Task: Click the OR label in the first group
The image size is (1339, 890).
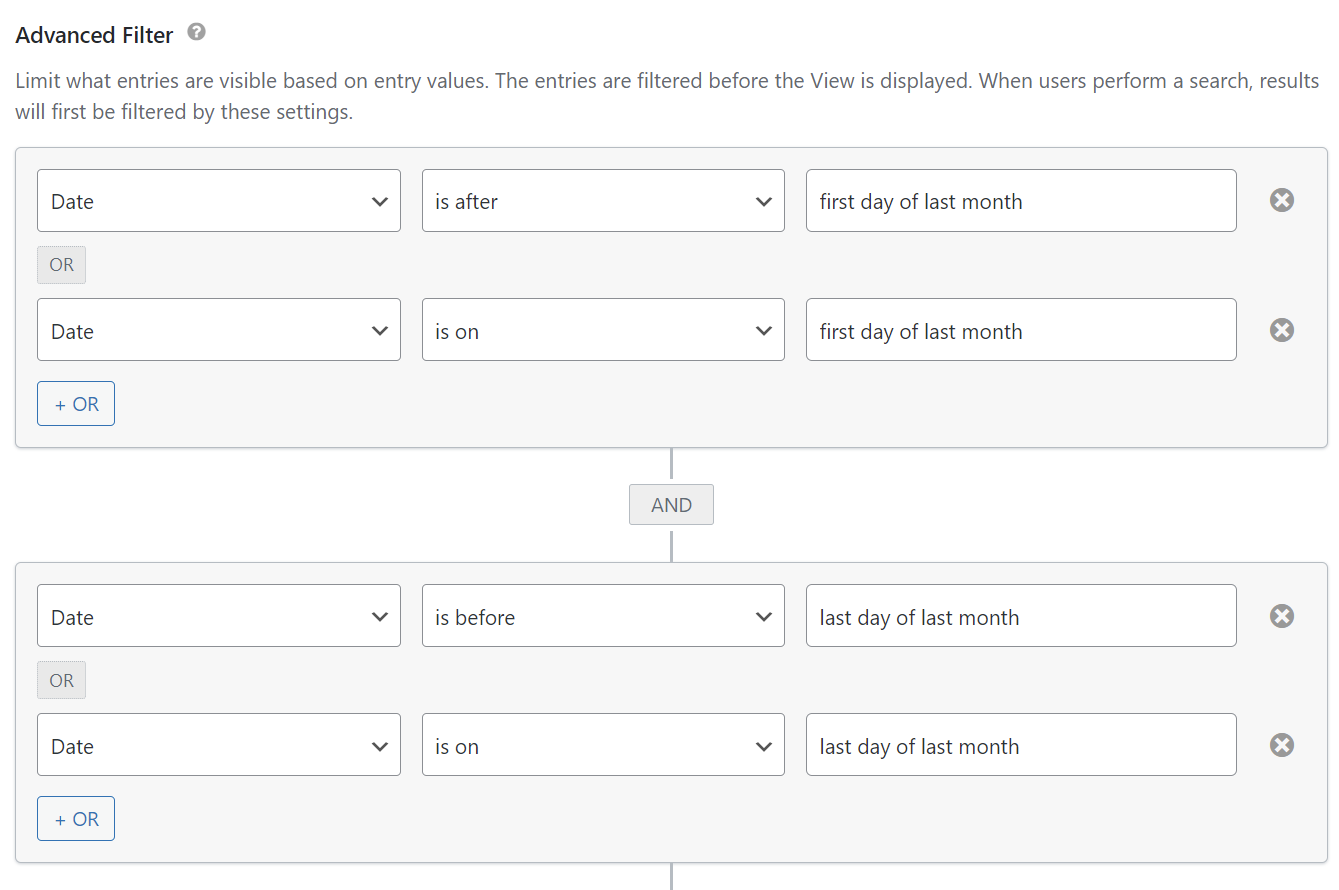Action: point(62,265)
